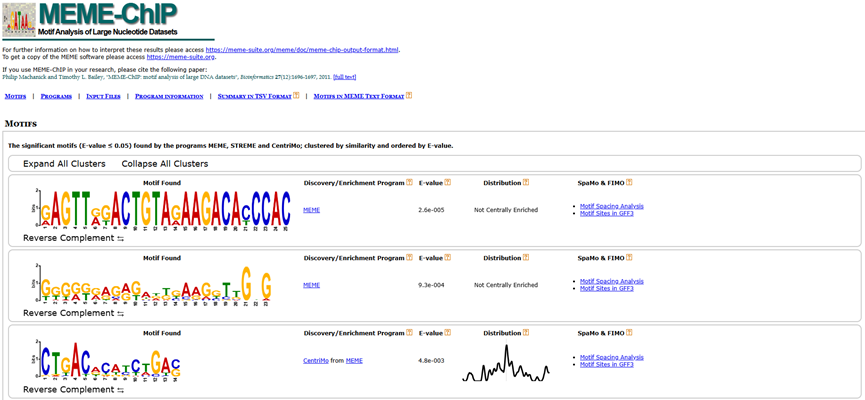Toggle Reverse Complement for the CTGAC motif
865x400 pixels.
coord(73,390)
